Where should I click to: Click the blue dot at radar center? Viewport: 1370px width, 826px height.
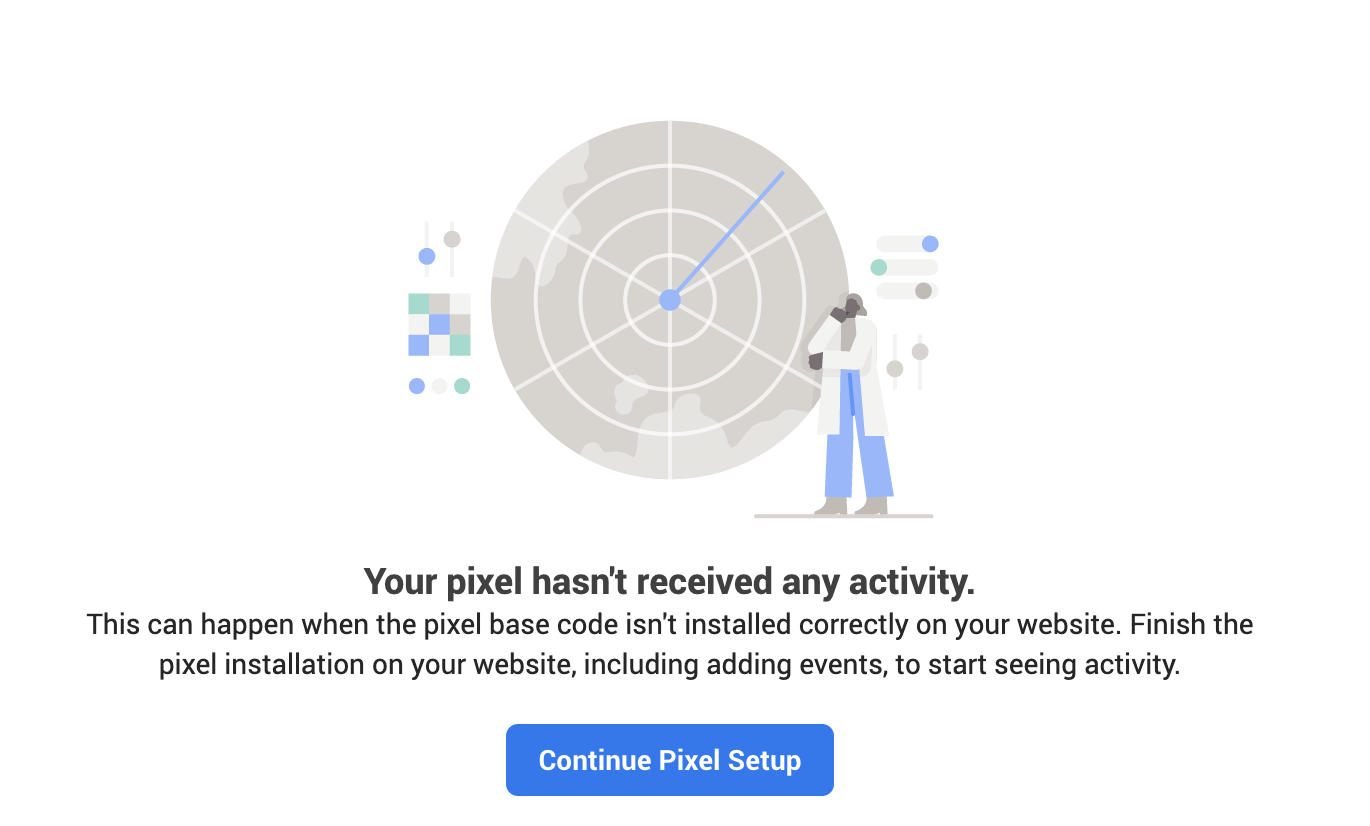click(x=670, y=300)
